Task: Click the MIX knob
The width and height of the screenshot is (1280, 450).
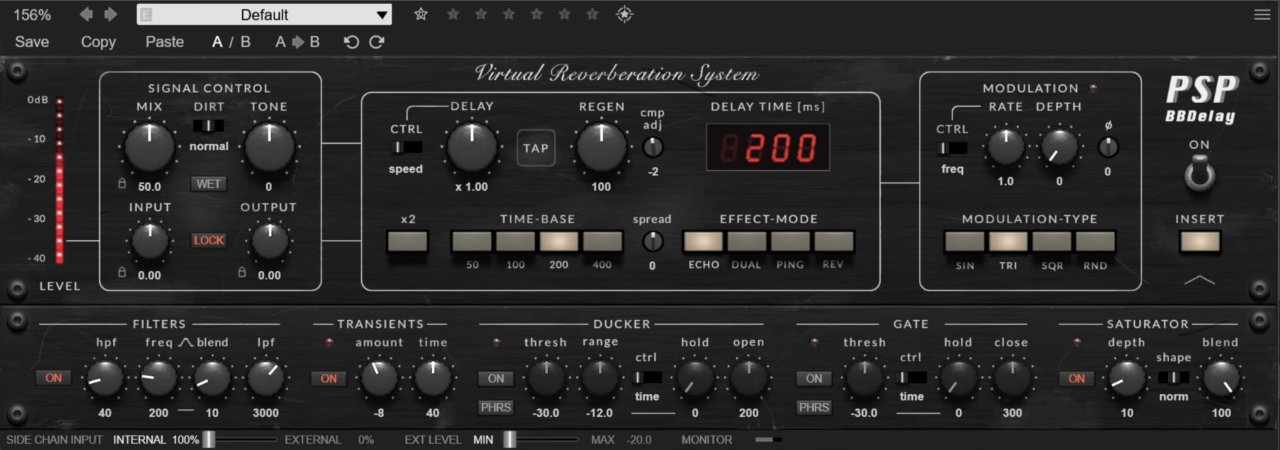Action: (149, 148)
